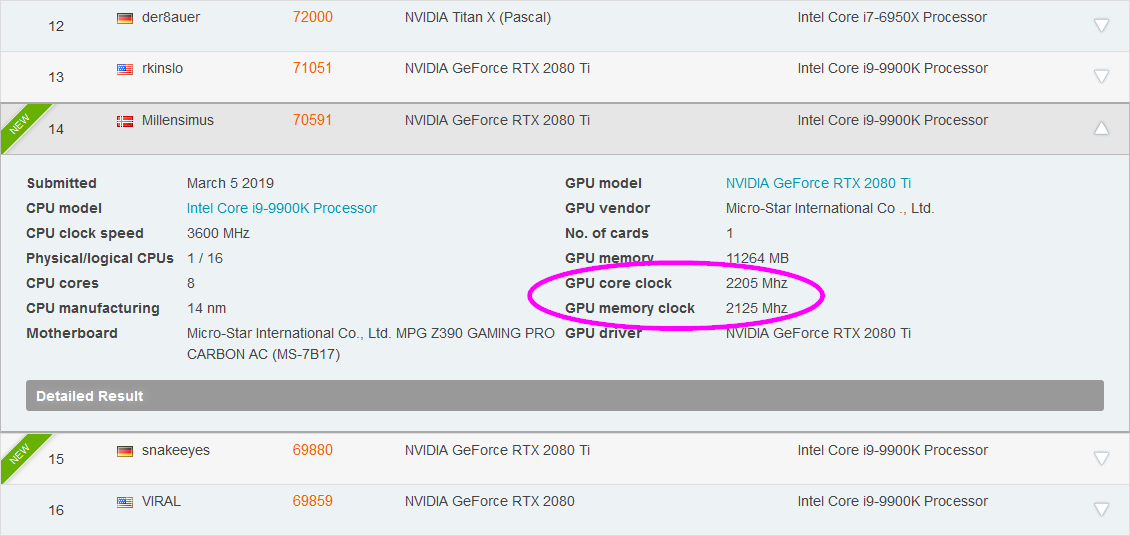
Task: Click rank number 16
Action: click(56, 510)
